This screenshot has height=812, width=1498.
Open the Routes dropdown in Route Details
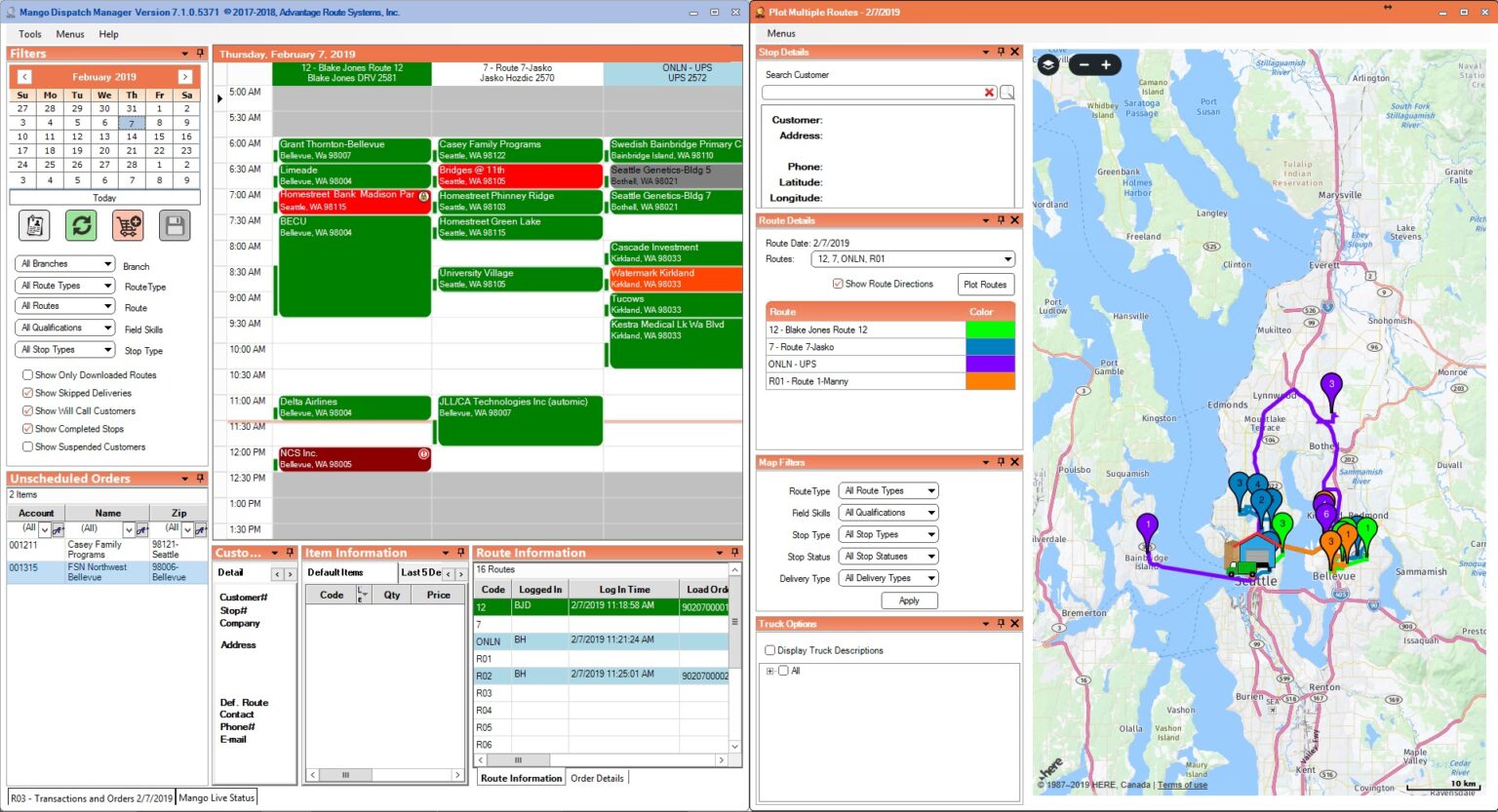point(914,259)
